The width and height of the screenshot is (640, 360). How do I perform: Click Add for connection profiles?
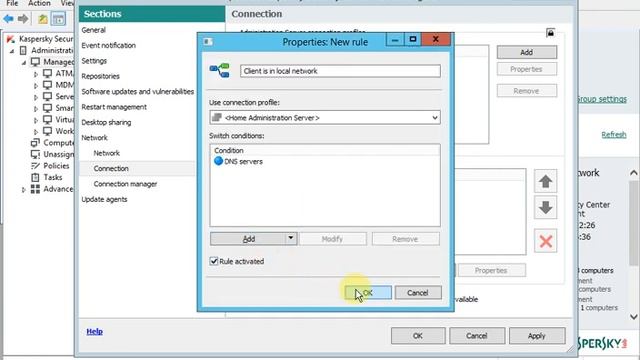[527, 52]
